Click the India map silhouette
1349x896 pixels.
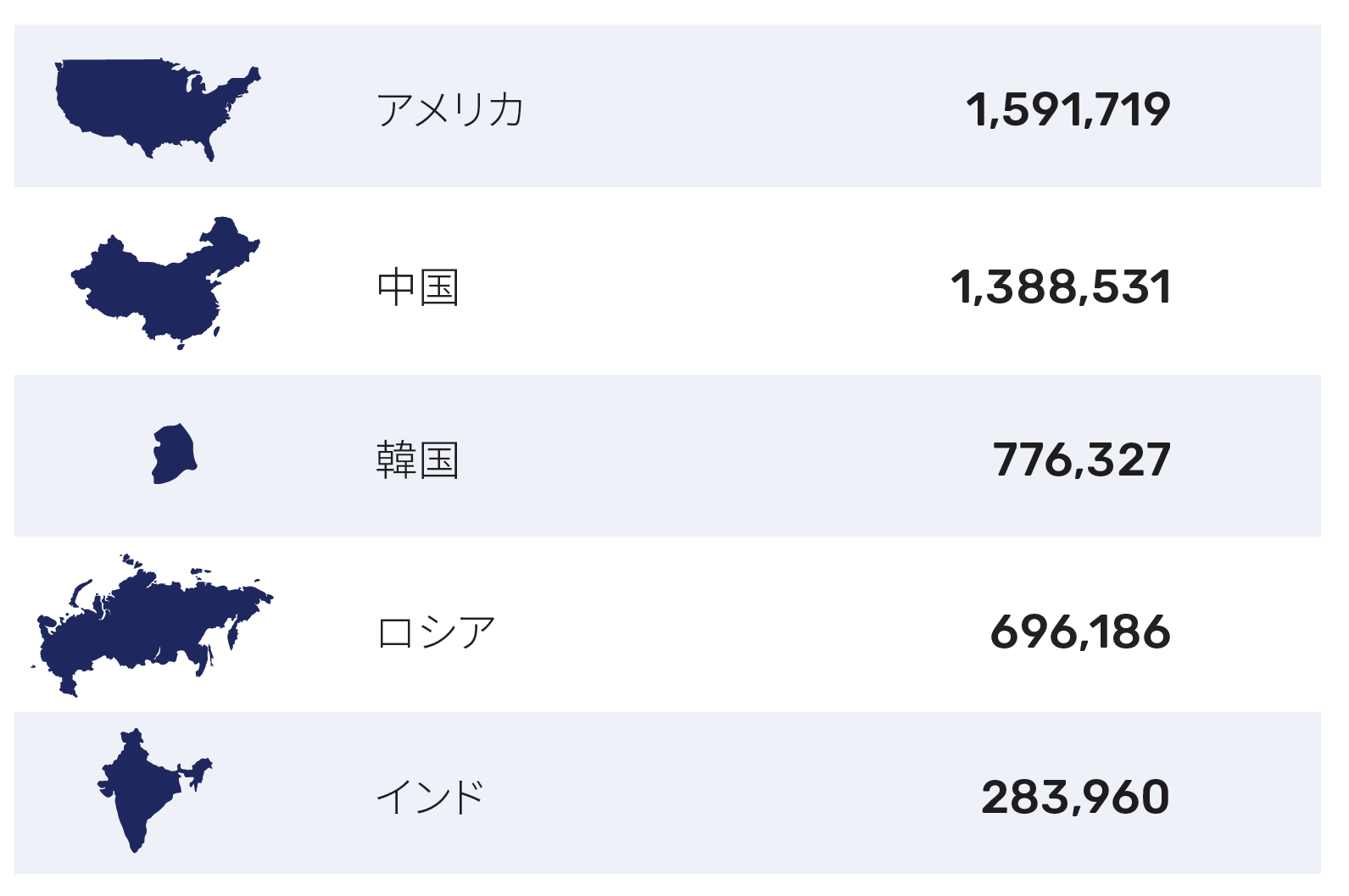153,790
